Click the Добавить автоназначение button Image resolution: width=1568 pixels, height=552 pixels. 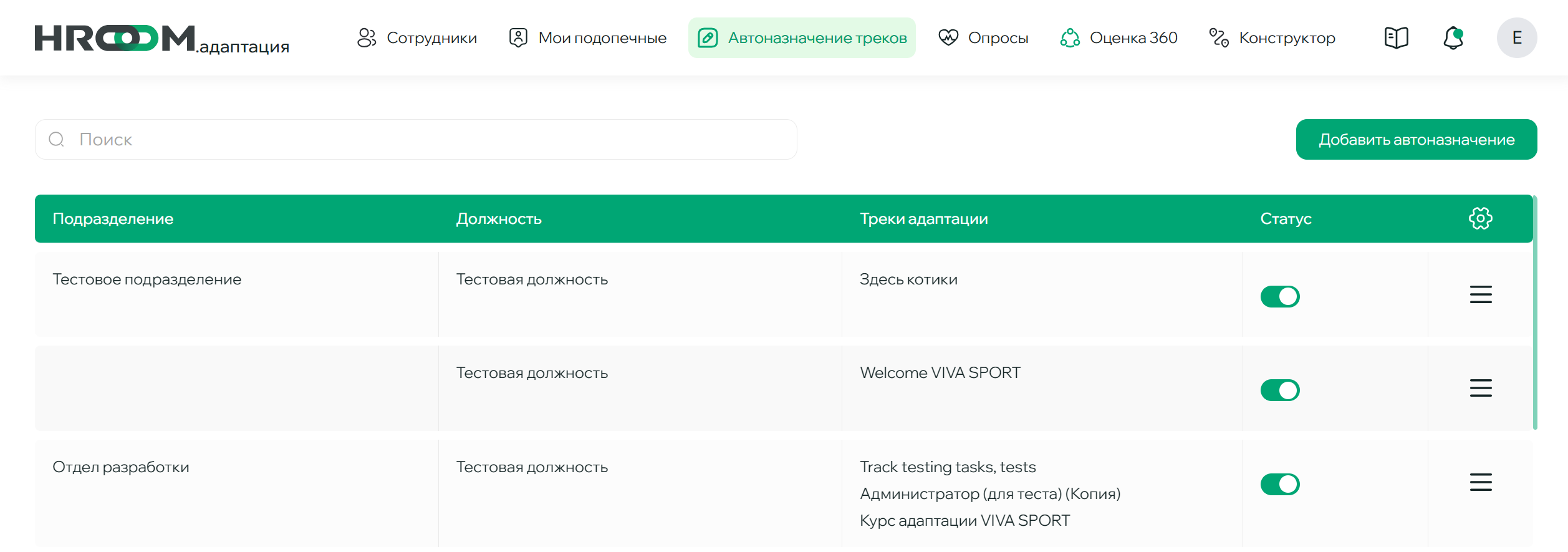click(1416, 140)
